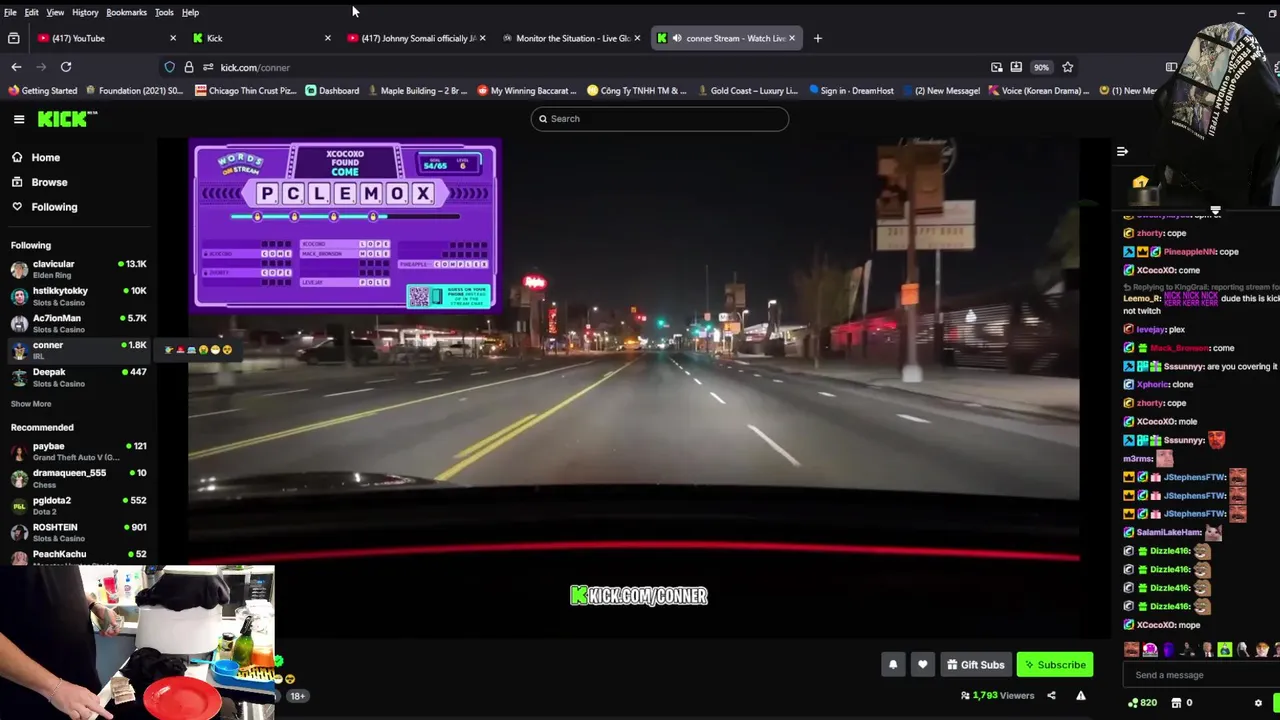
Task: Go back with the browser back arrow
Action: pyautogui.click(x=16, y=67)
